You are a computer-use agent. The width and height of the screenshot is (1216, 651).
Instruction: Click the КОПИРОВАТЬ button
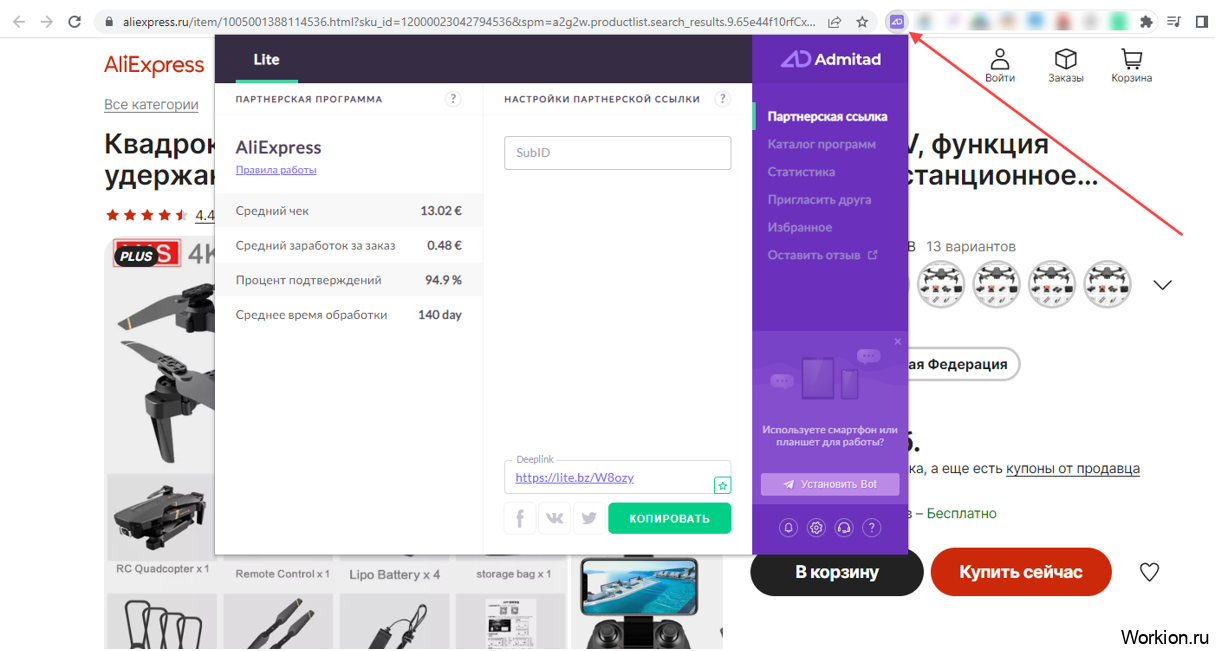click(x=670, y=518)
